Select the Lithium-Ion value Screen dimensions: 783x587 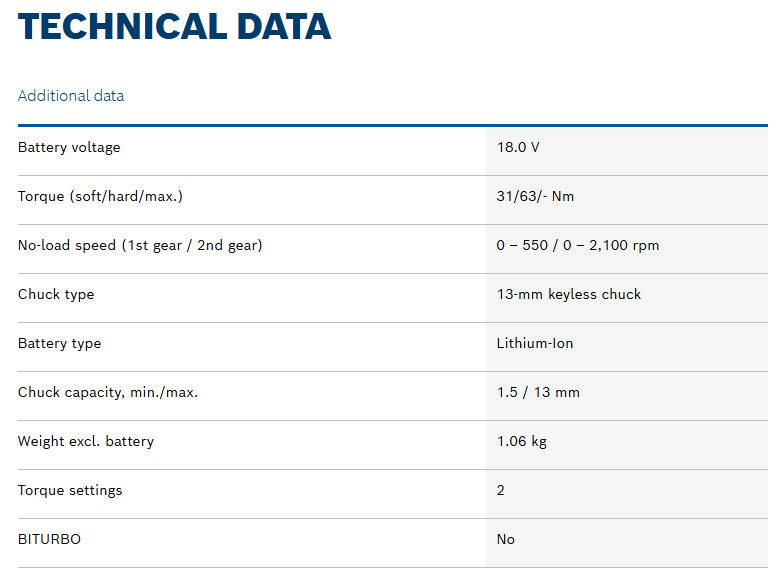click(x=535, y=344)
